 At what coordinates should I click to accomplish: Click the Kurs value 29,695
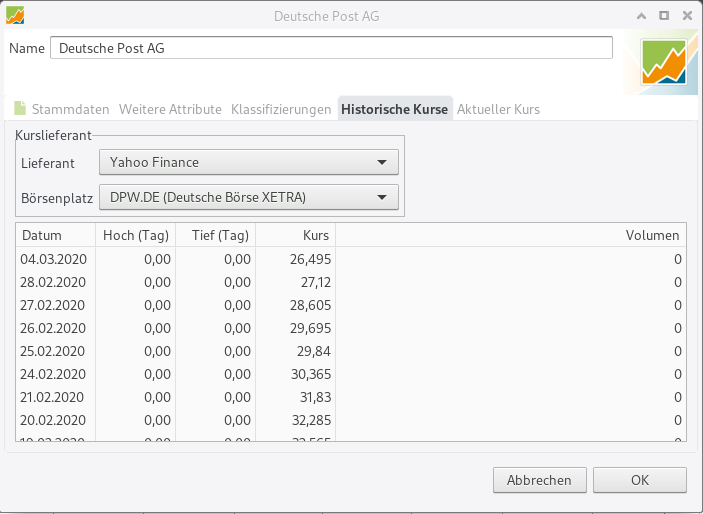point(310,328)
